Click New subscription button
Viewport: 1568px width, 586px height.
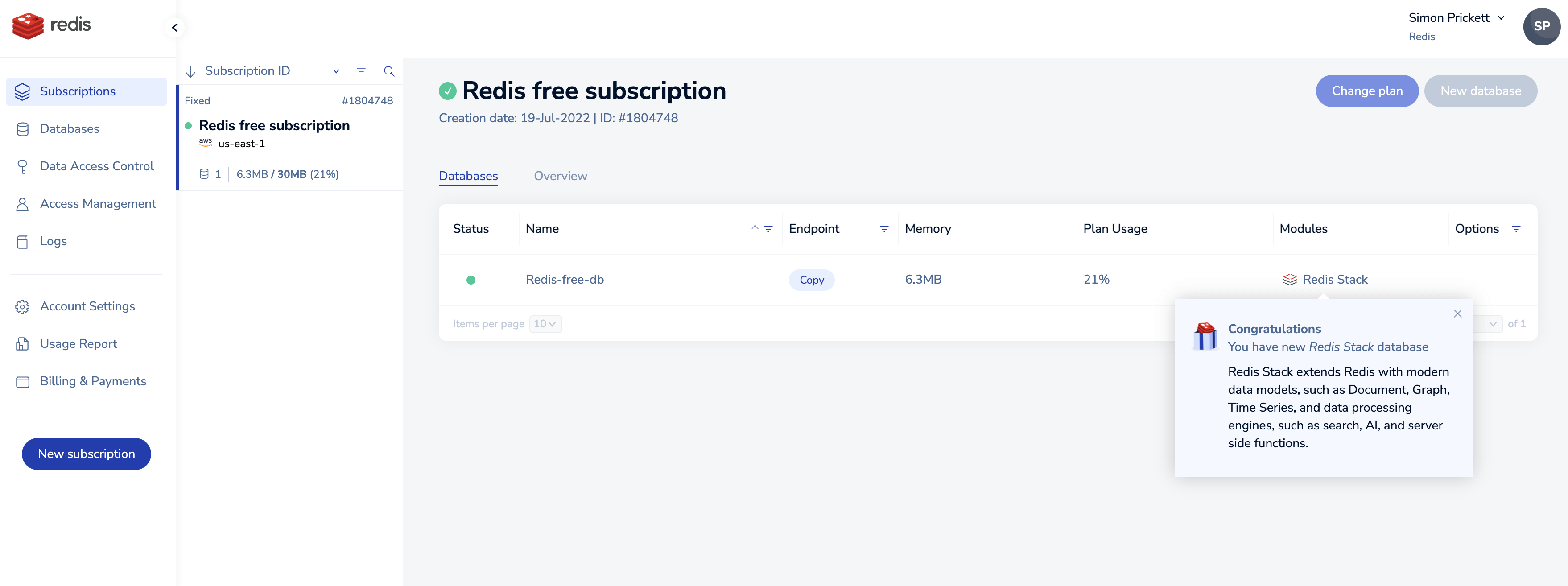click(x=86, y=453)
